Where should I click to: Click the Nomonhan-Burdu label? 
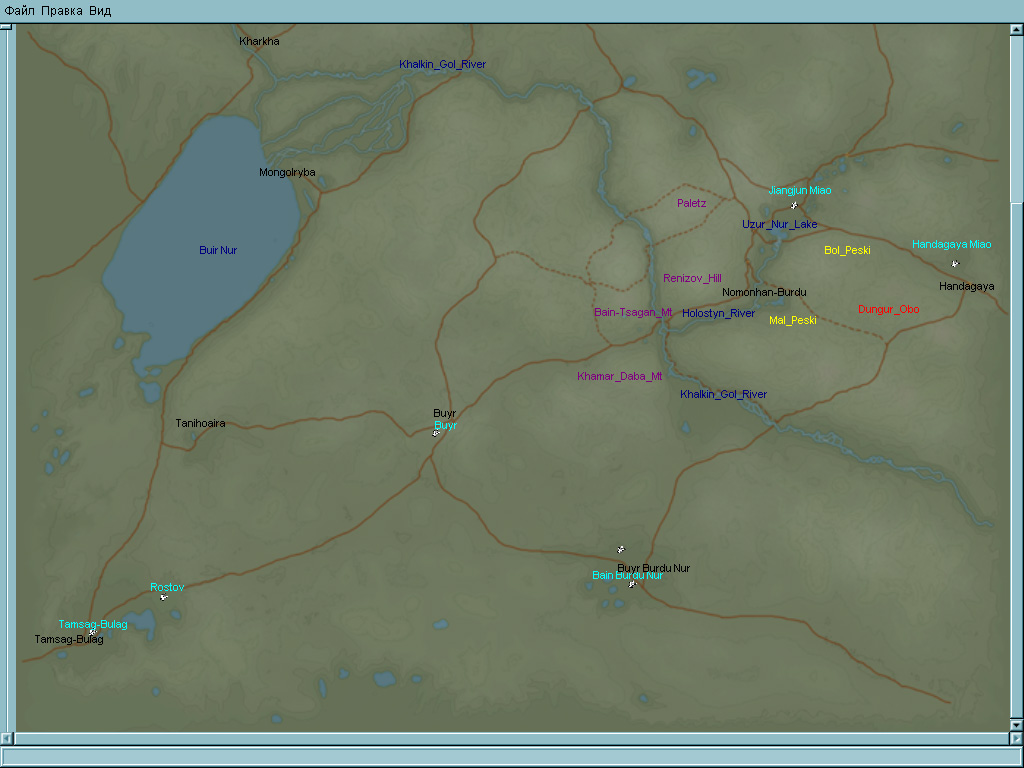(764, 292)
